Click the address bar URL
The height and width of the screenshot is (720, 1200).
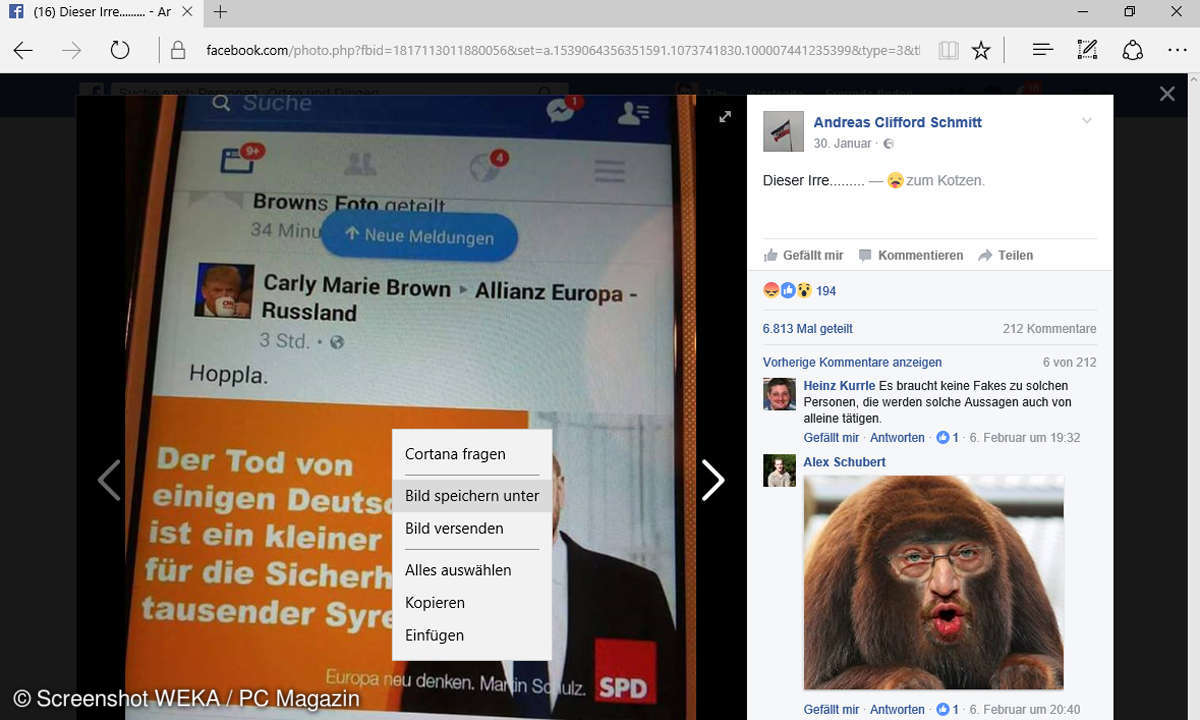coord(562,50)
